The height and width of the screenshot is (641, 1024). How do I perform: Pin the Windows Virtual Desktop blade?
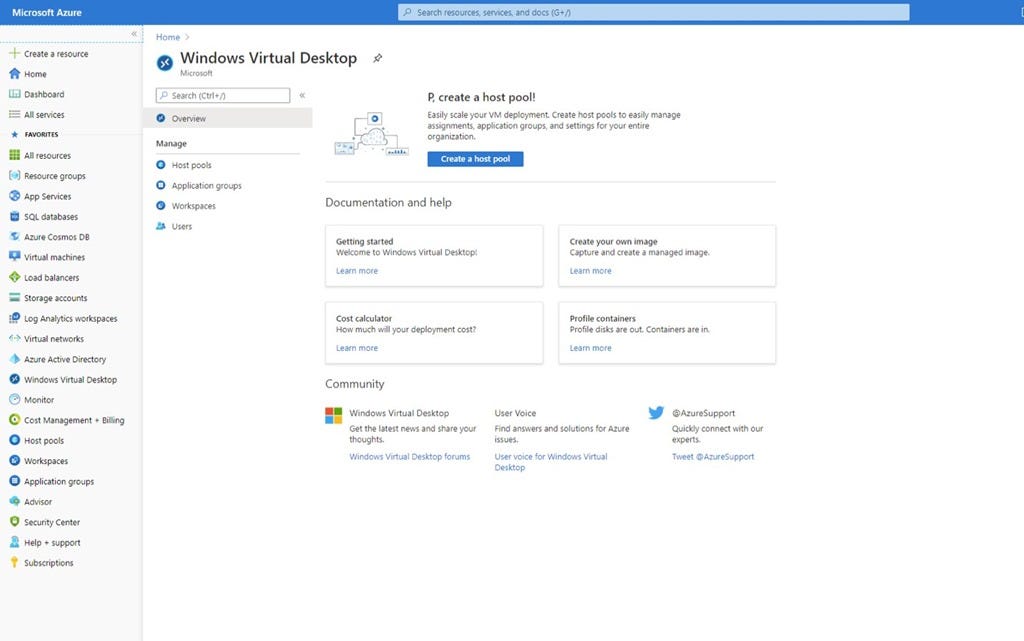pyautogui.click(x=377, y=58)
